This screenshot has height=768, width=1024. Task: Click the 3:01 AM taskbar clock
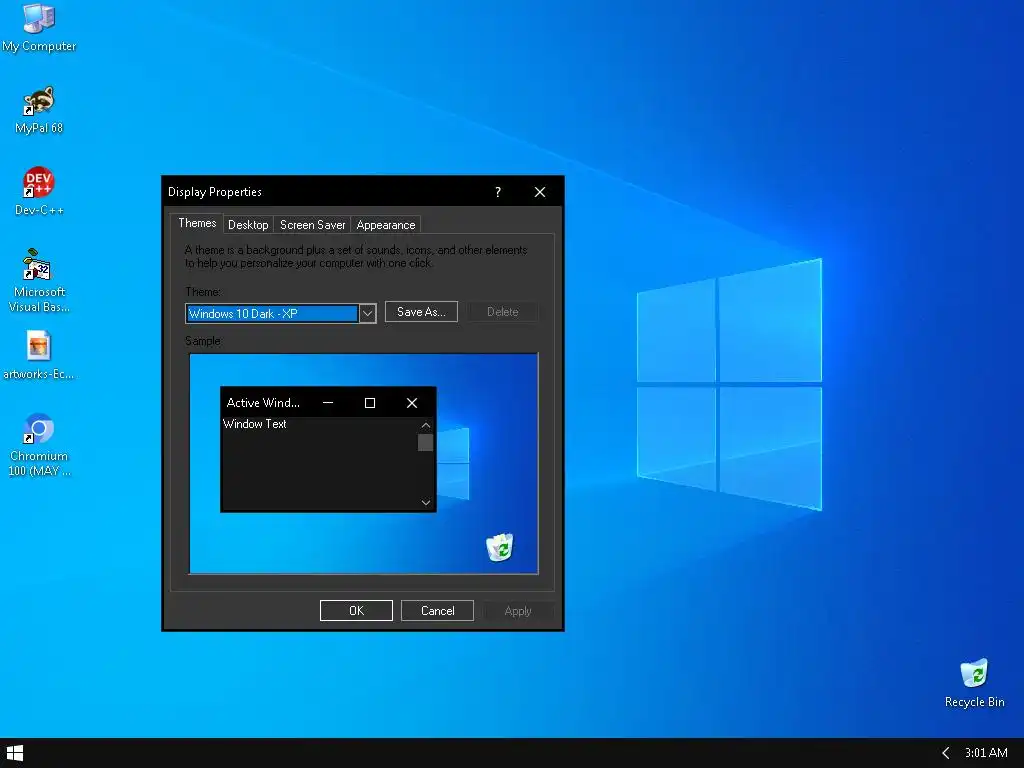tap(986, 753)
